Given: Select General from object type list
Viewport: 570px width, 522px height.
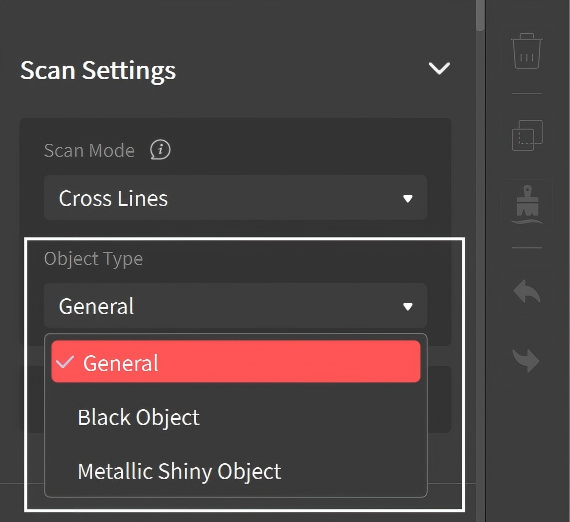Looking at the screenshot, I should [236, 361].
